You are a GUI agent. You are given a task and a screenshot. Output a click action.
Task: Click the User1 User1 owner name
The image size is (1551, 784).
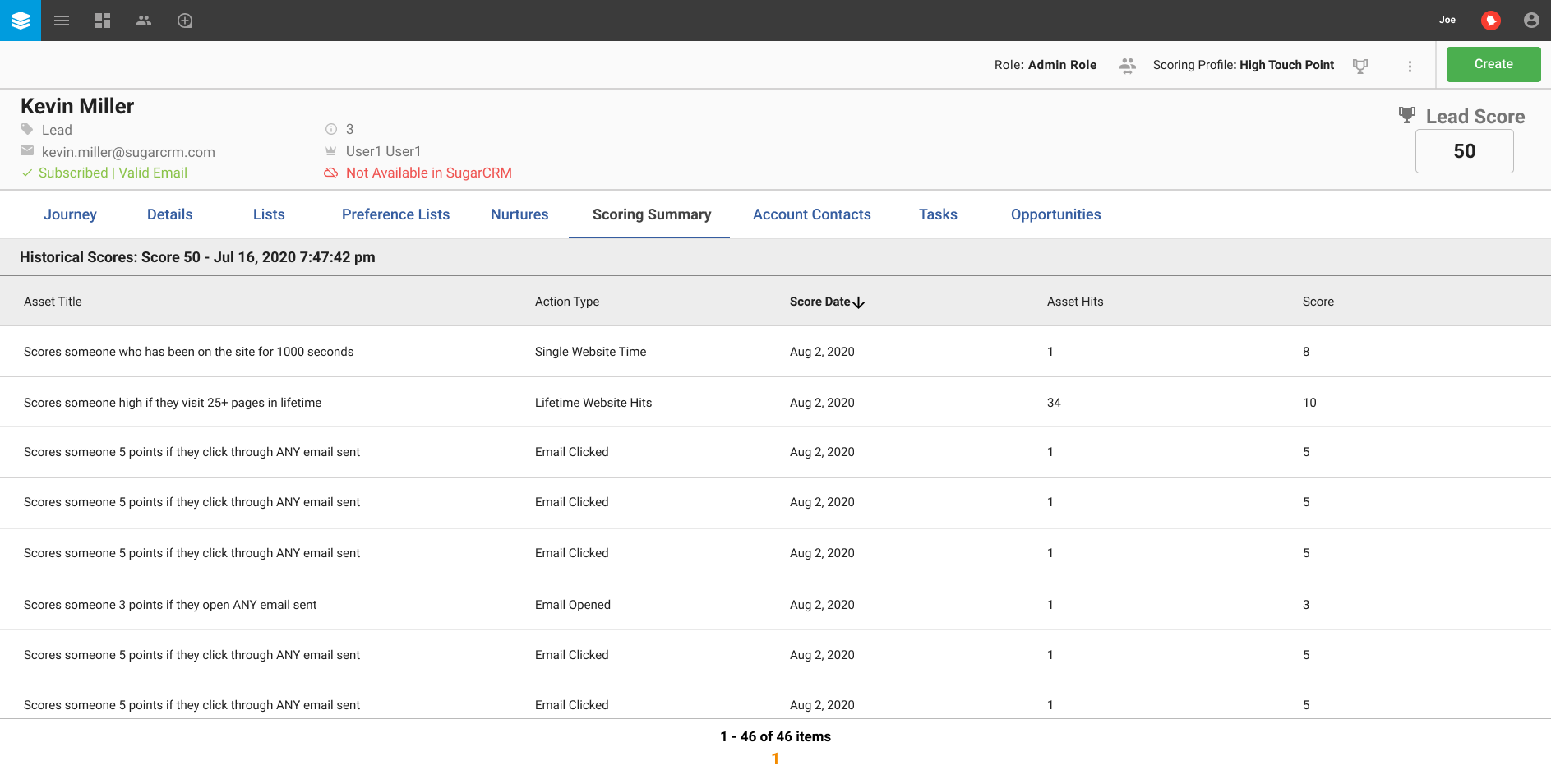(x=383, y=151)
